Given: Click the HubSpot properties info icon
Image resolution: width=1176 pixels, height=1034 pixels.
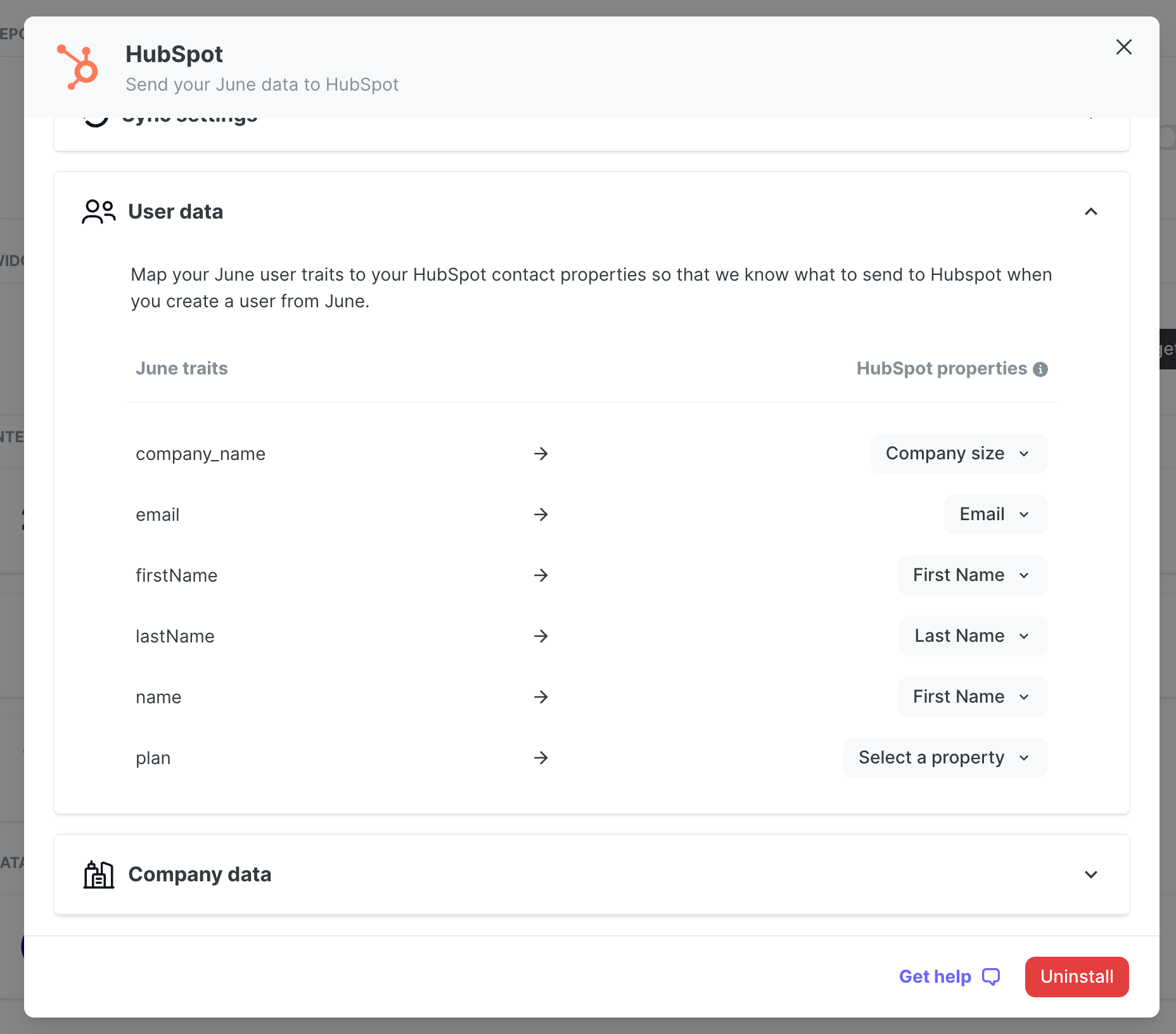Looking at the screenshot, I should pos(1040,369).
